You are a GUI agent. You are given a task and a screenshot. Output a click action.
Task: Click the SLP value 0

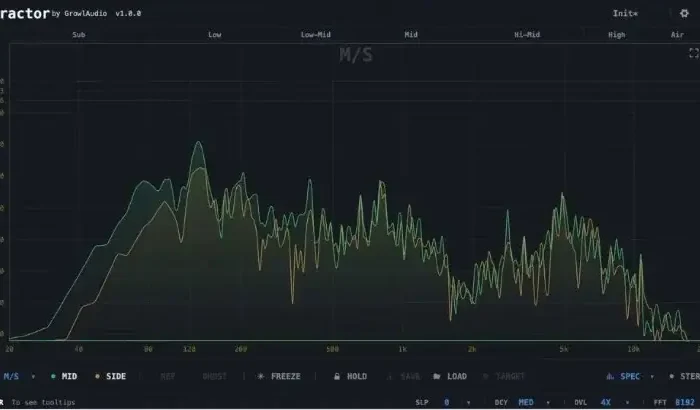(x=446, y=402)
